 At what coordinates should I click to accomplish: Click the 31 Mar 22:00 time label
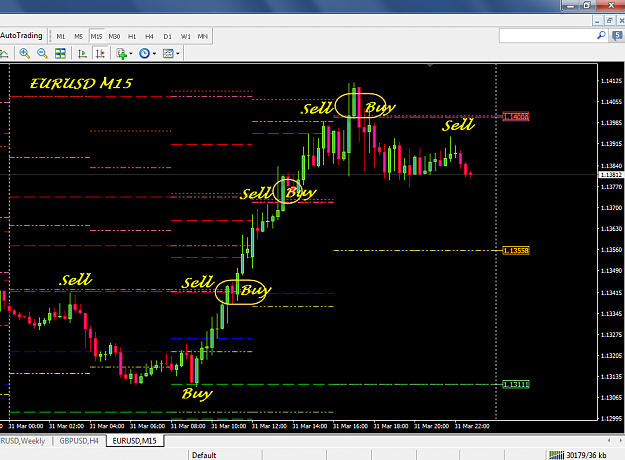point(472,426)
